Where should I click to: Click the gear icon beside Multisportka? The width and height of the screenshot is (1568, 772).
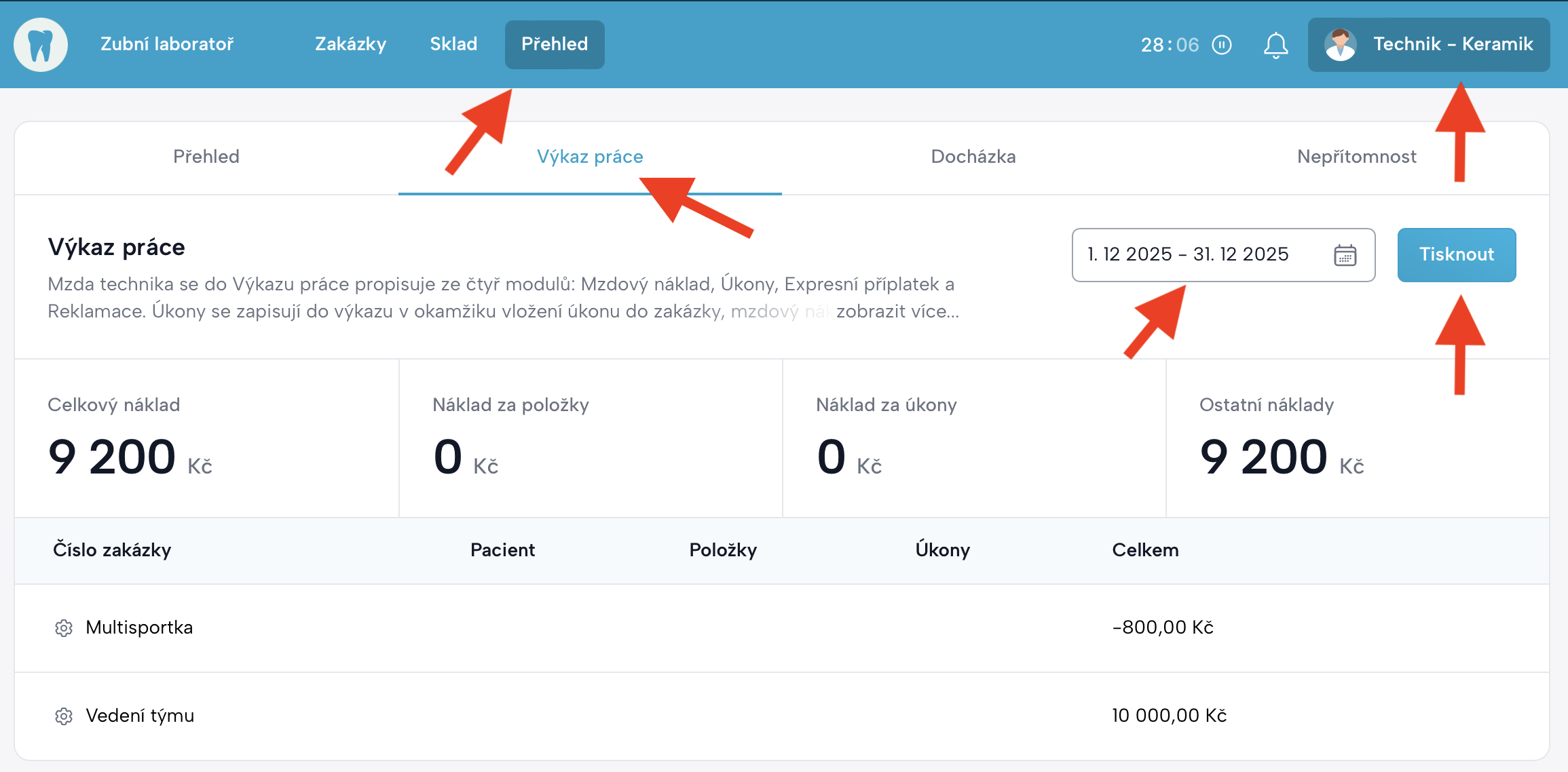(64, 628)
